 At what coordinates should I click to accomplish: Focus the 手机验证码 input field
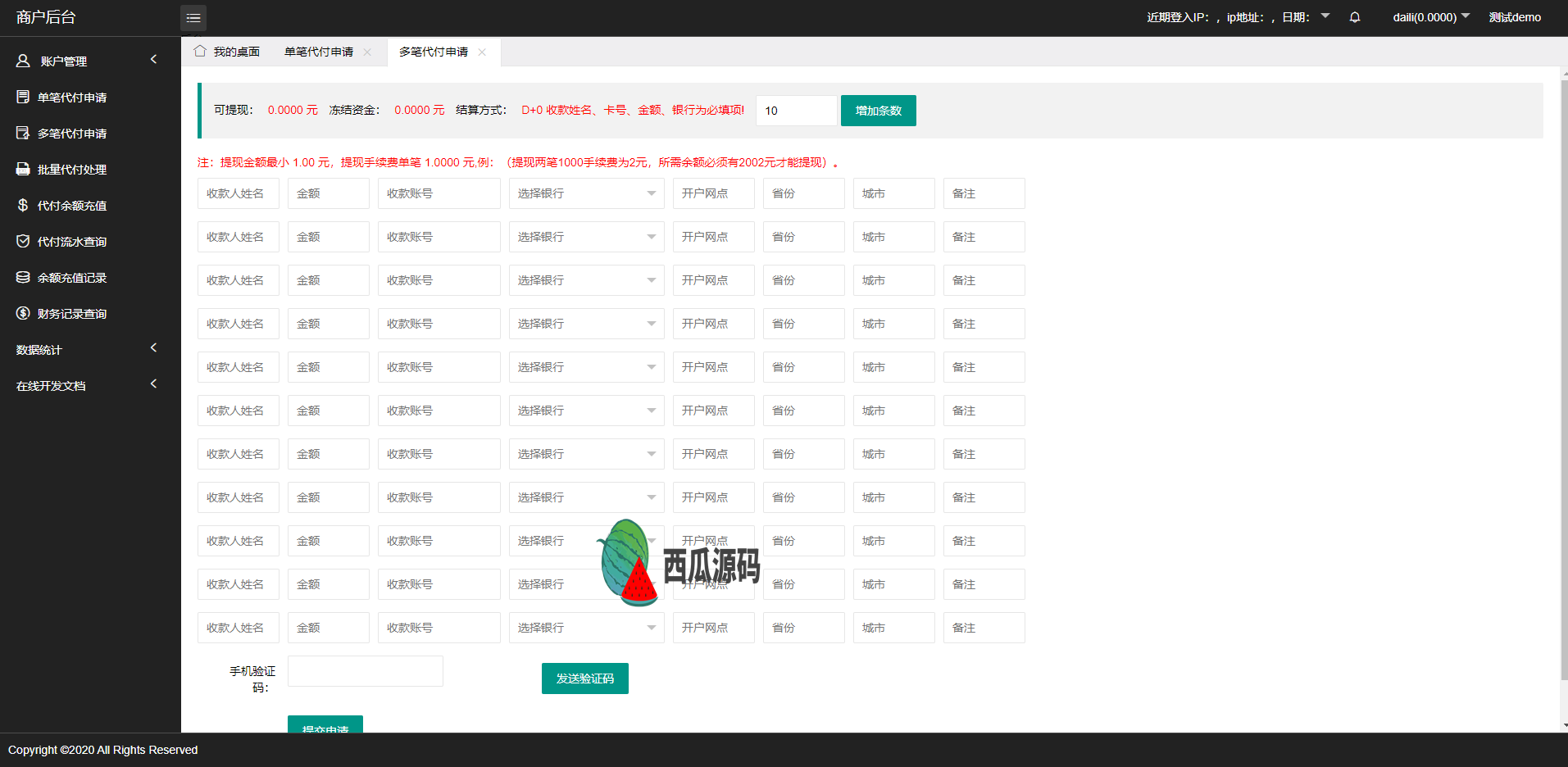click(366, 671)
